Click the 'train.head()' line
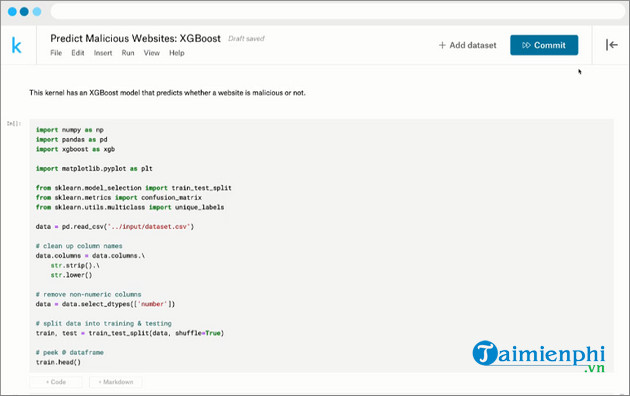 tap(58, 362)
